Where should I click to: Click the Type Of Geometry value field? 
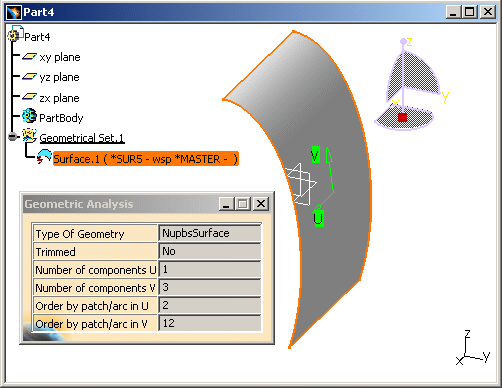coord(210,233)
